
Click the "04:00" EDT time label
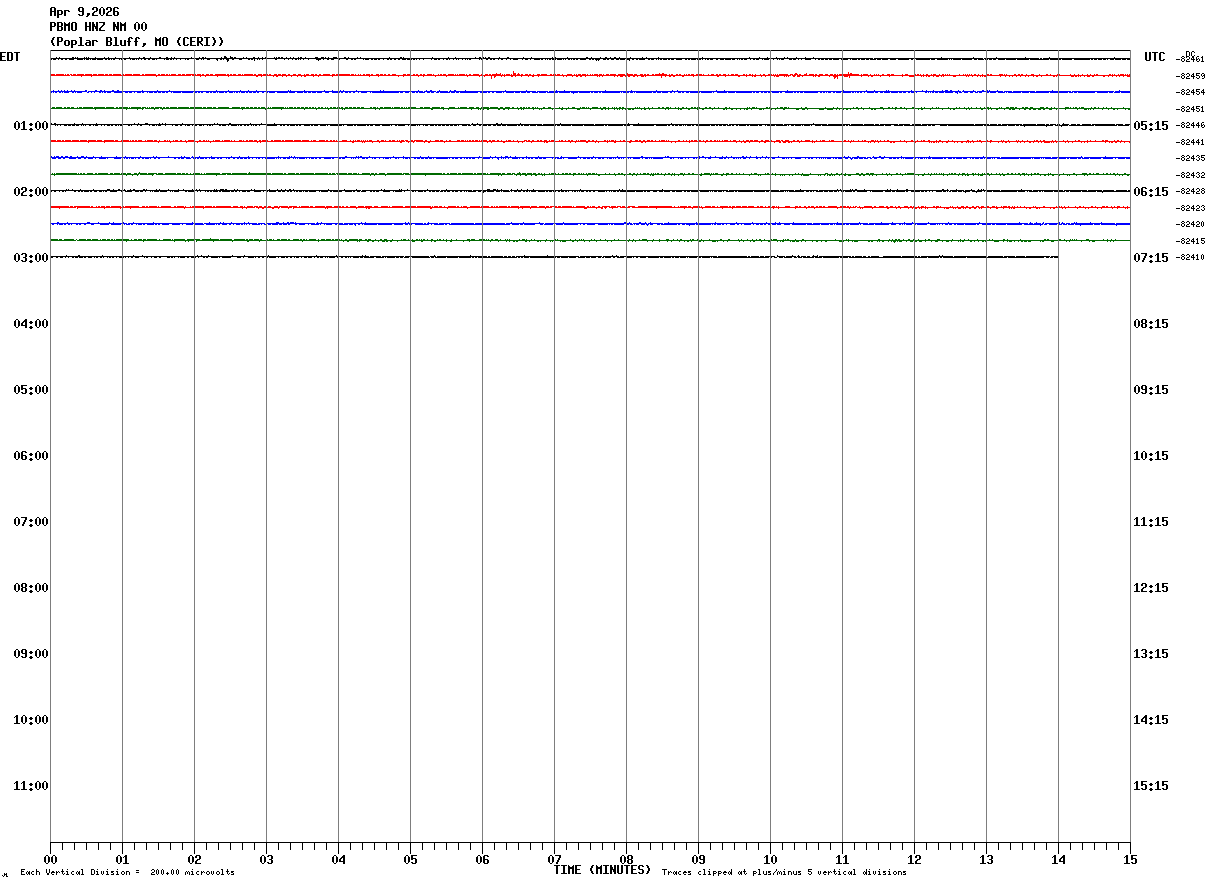31,324
